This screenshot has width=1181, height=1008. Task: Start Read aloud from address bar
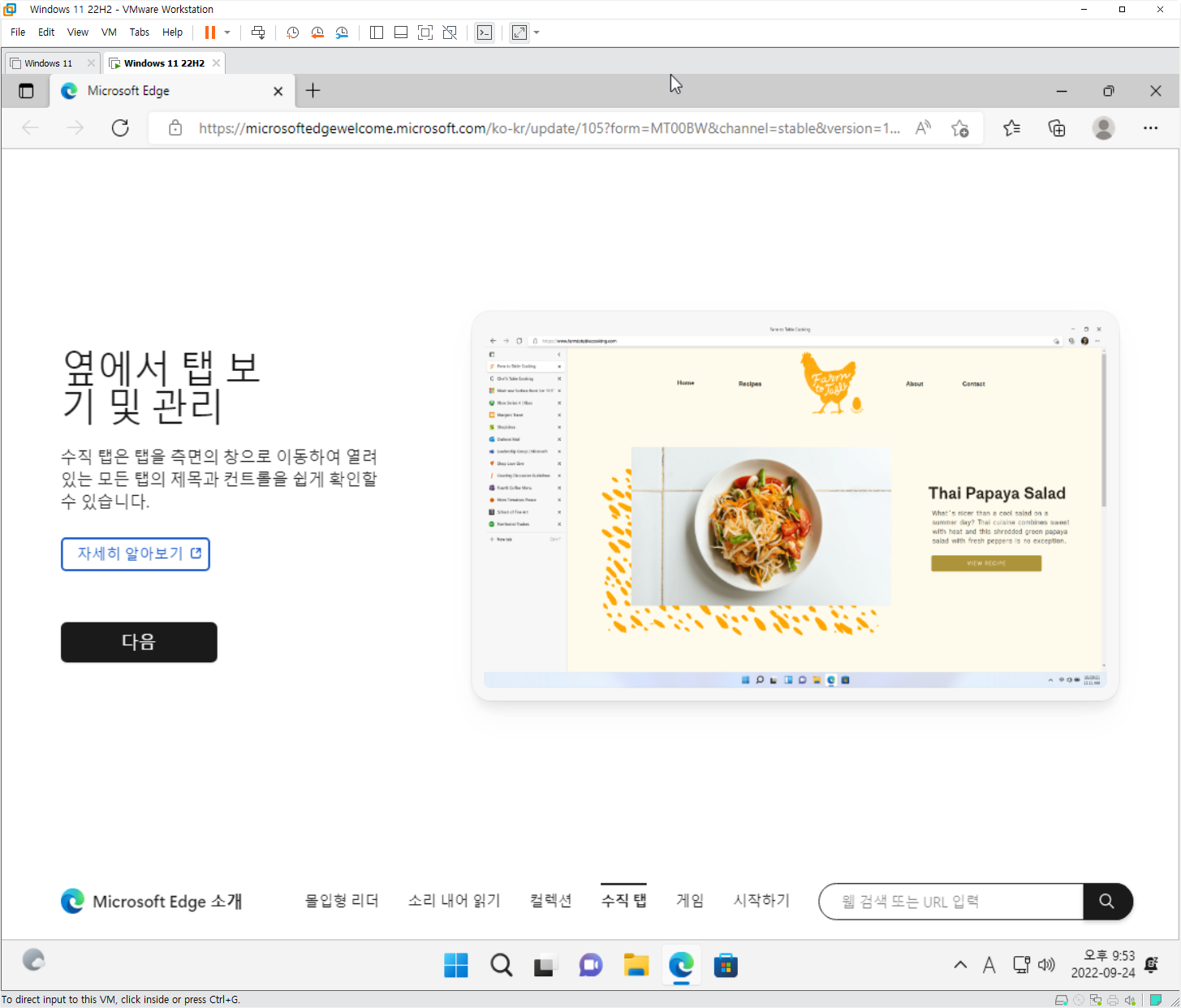[923, 128]
